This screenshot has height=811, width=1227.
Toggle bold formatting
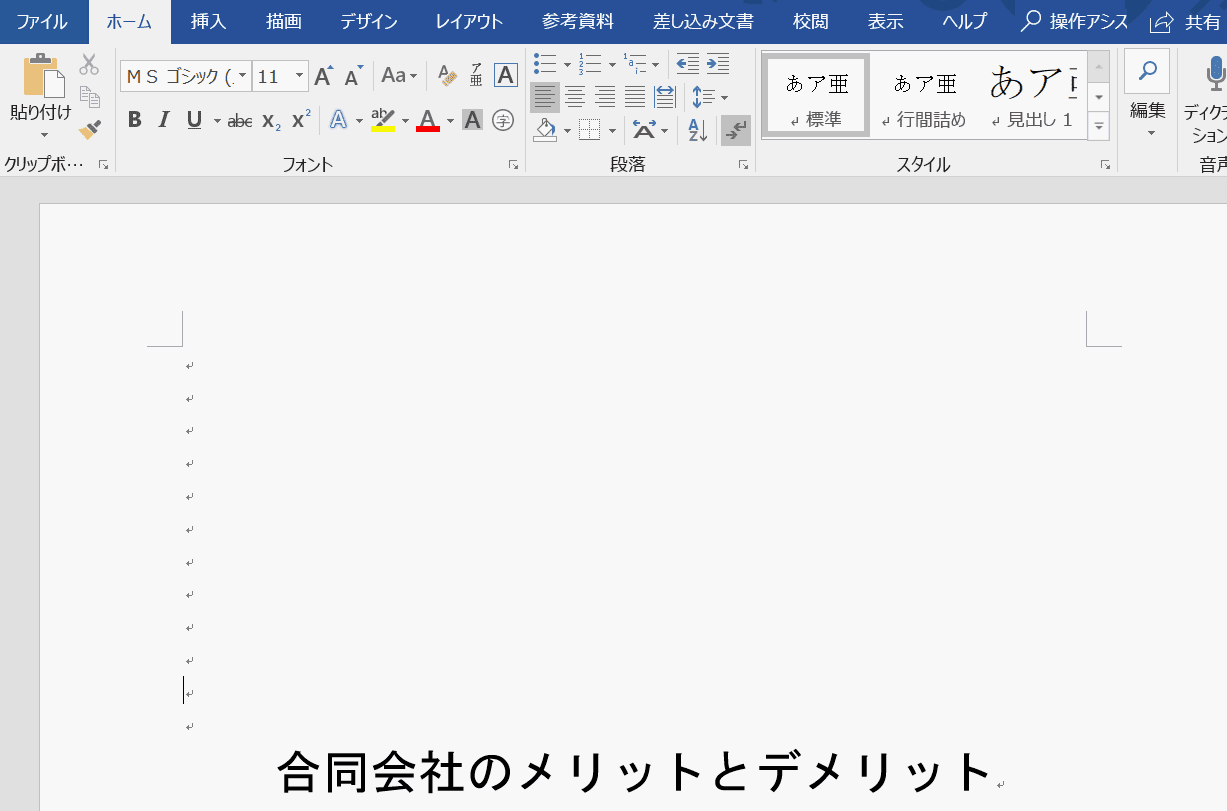point(135,121)
